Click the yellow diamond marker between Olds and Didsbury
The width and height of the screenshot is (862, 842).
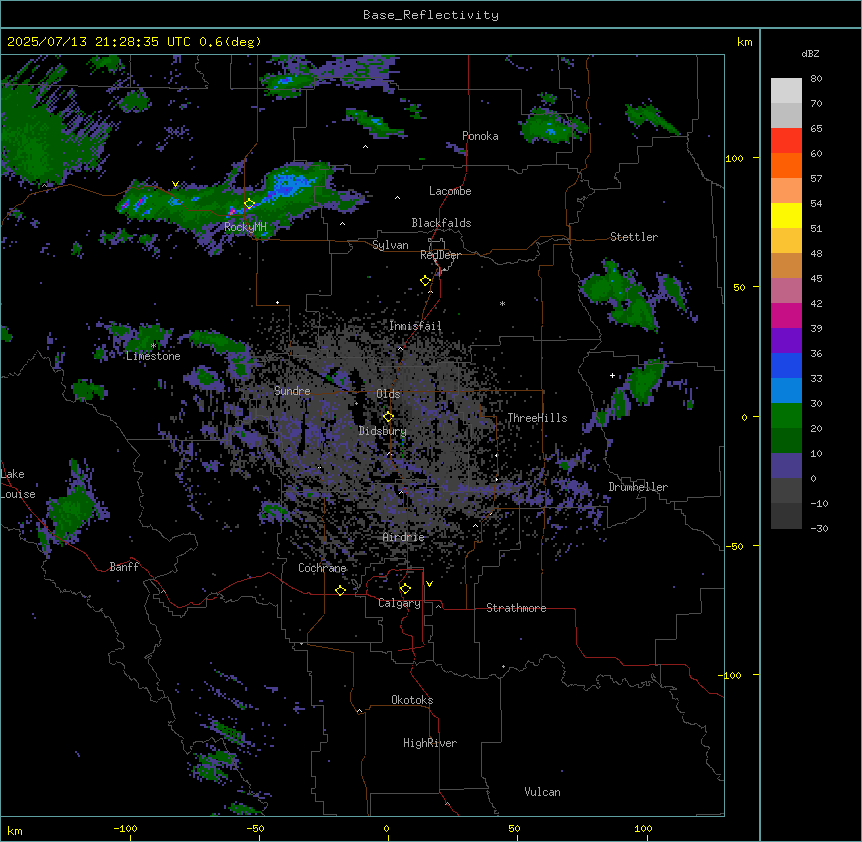[x=389, y=417]
